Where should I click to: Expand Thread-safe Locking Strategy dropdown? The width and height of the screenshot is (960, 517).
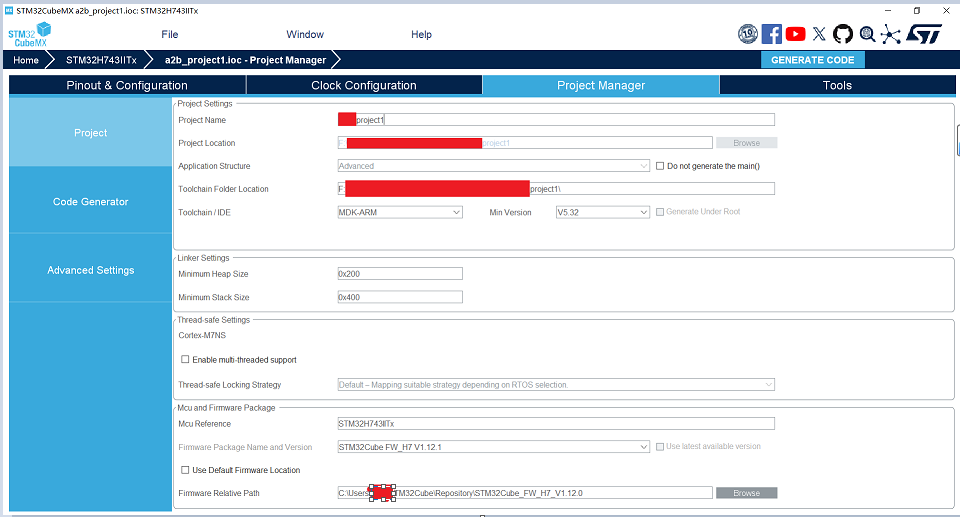[556, 385]
